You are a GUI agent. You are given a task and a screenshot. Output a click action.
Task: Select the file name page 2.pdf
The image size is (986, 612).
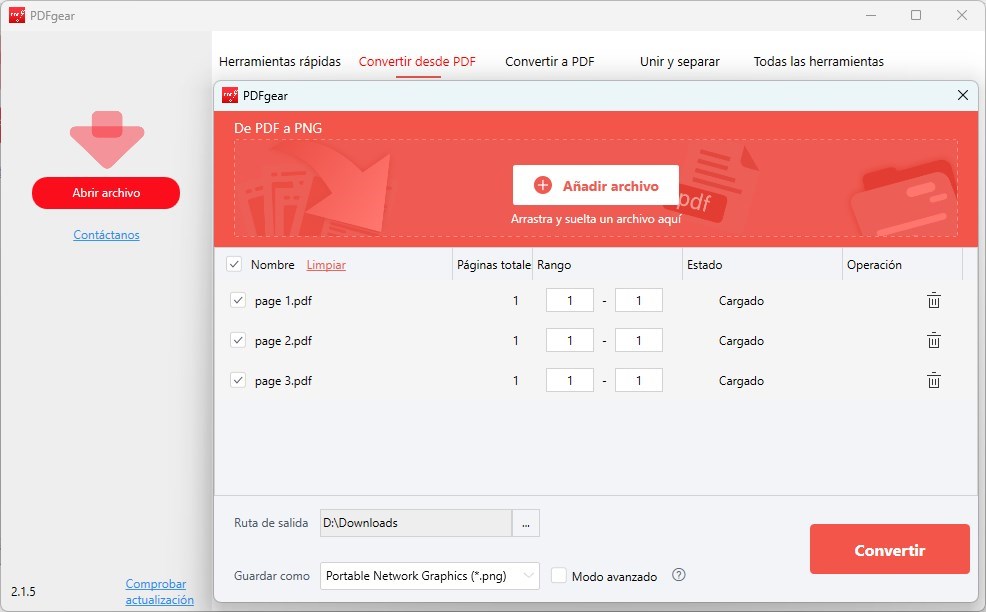tap(283, 341)
